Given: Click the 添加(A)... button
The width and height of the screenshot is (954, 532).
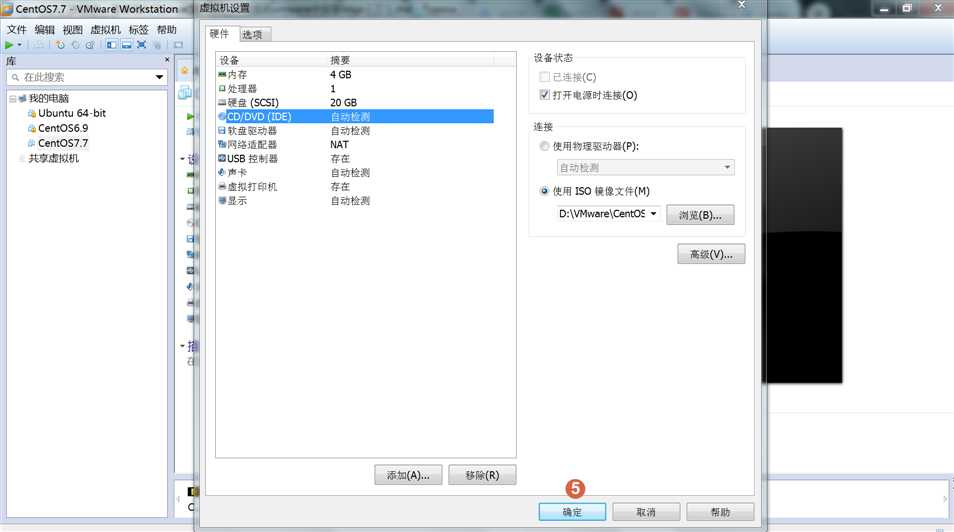Looking at the screenshot, I should coord(408,475).
